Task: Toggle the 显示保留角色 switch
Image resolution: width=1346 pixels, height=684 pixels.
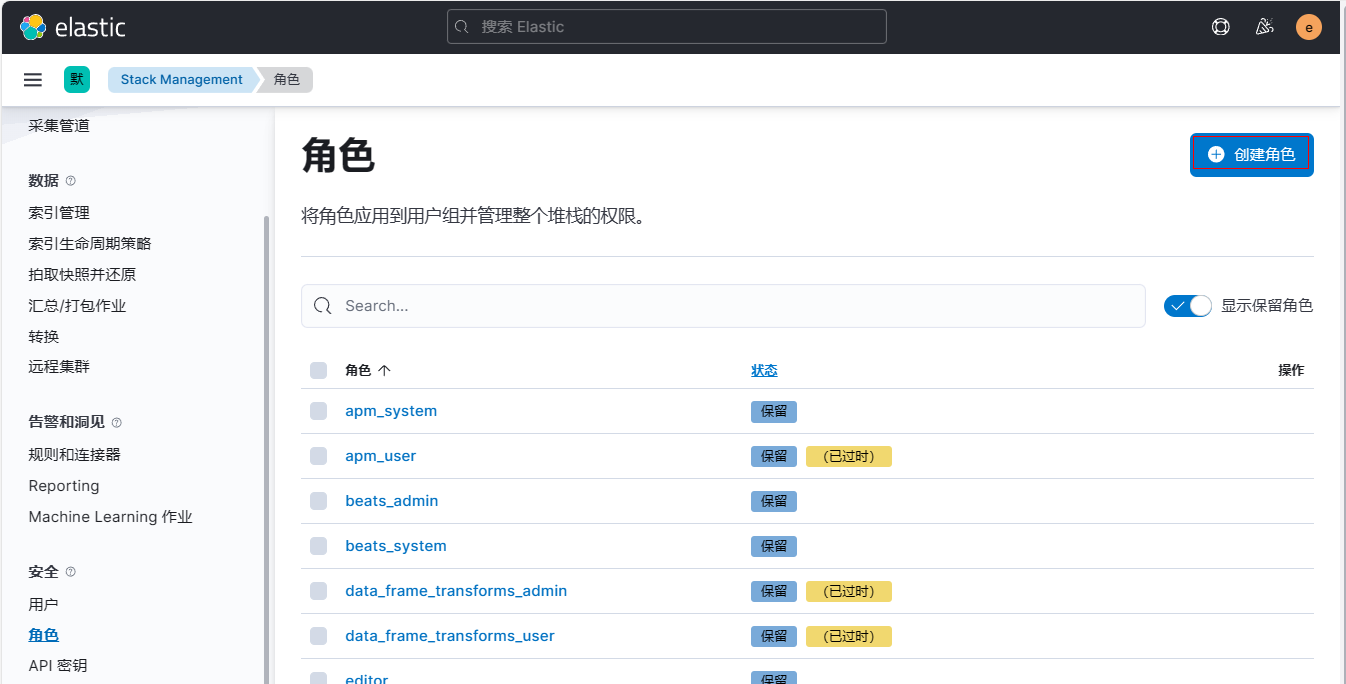Action: (x=1187, y=306)
